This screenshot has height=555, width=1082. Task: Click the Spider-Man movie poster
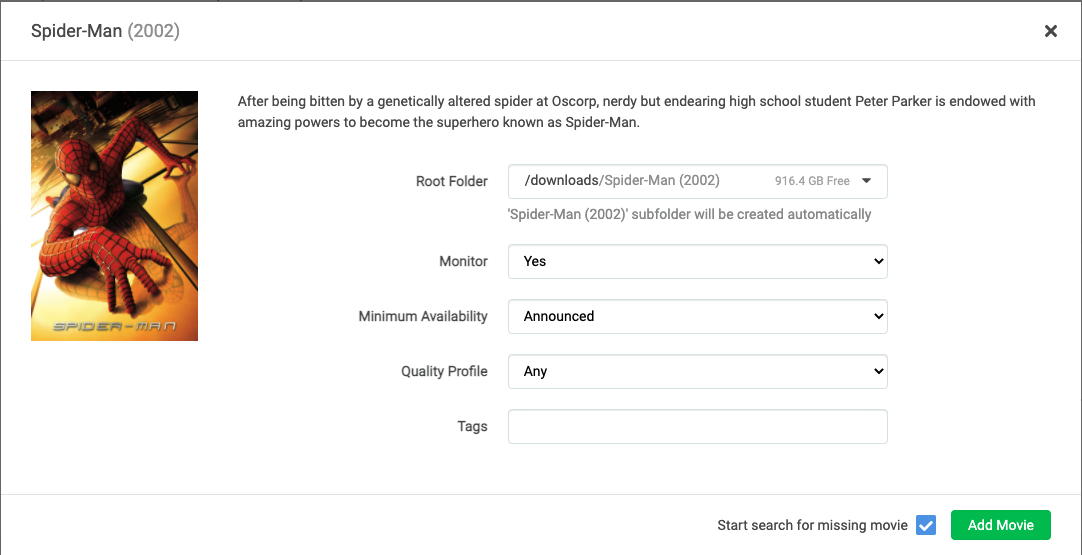click(x=115, y=216)
